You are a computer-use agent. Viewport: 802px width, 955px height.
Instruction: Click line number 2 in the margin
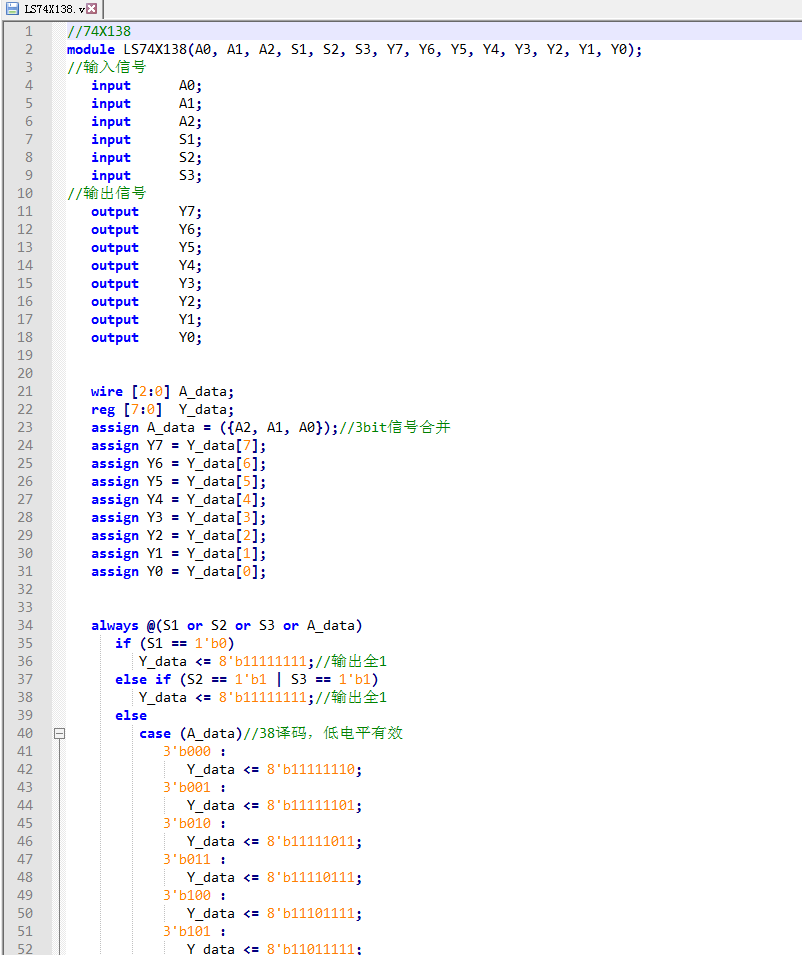click(29, 49)
